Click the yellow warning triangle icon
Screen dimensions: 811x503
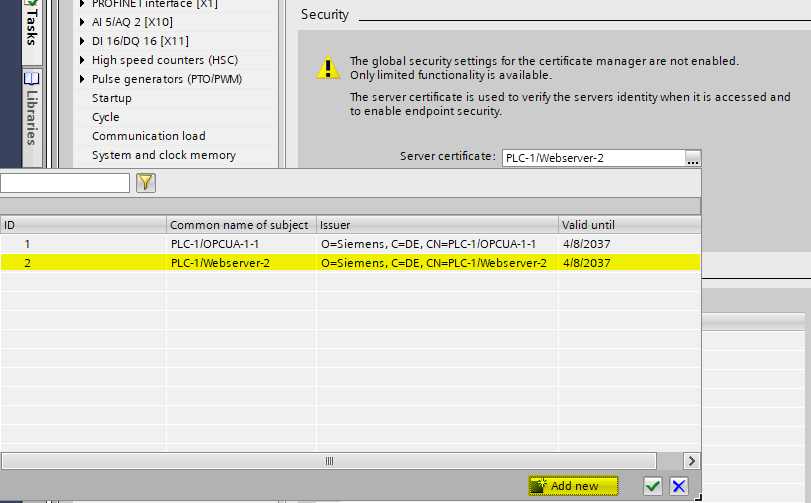click(328, 68)
